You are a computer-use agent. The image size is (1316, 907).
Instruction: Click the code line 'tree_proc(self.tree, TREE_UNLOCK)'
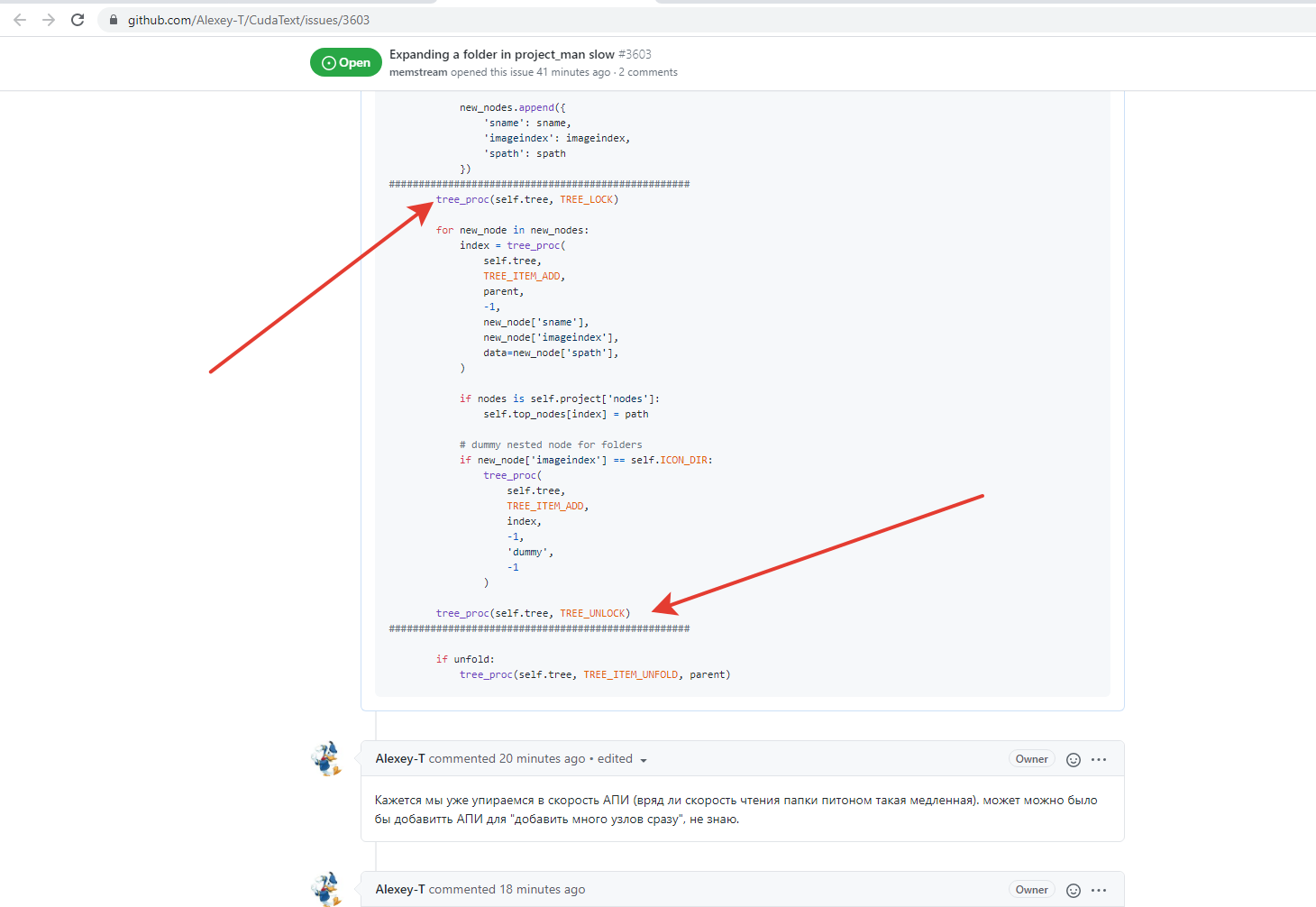pos(534,613)
